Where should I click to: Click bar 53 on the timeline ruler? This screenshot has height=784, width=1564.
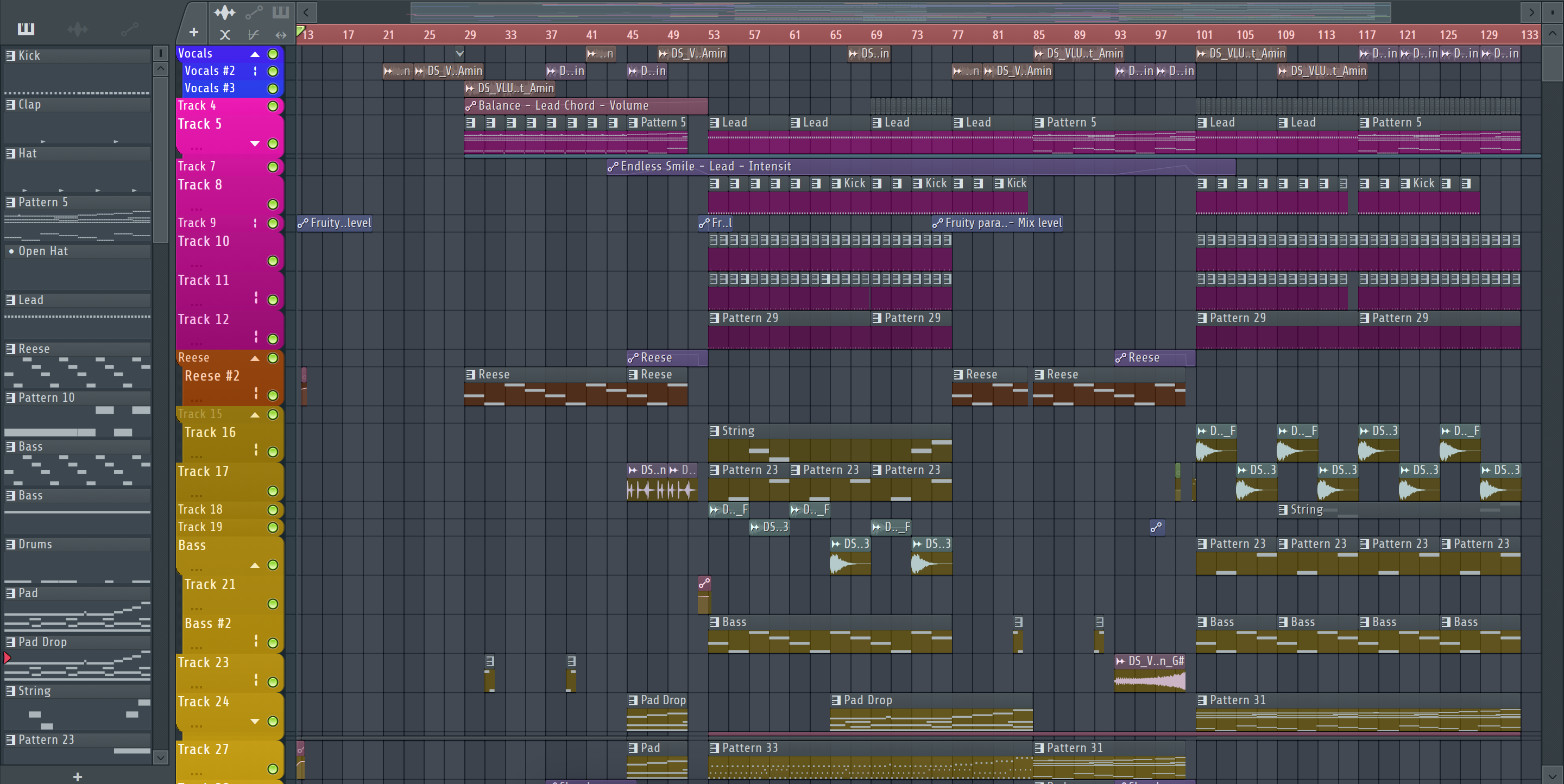point(714,35)
